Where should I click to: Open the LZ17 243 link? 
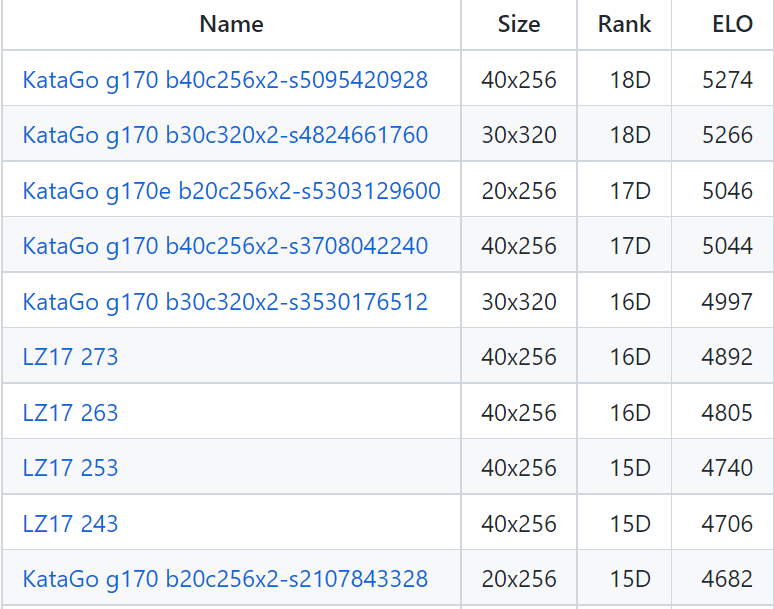(x=70, y=524)
